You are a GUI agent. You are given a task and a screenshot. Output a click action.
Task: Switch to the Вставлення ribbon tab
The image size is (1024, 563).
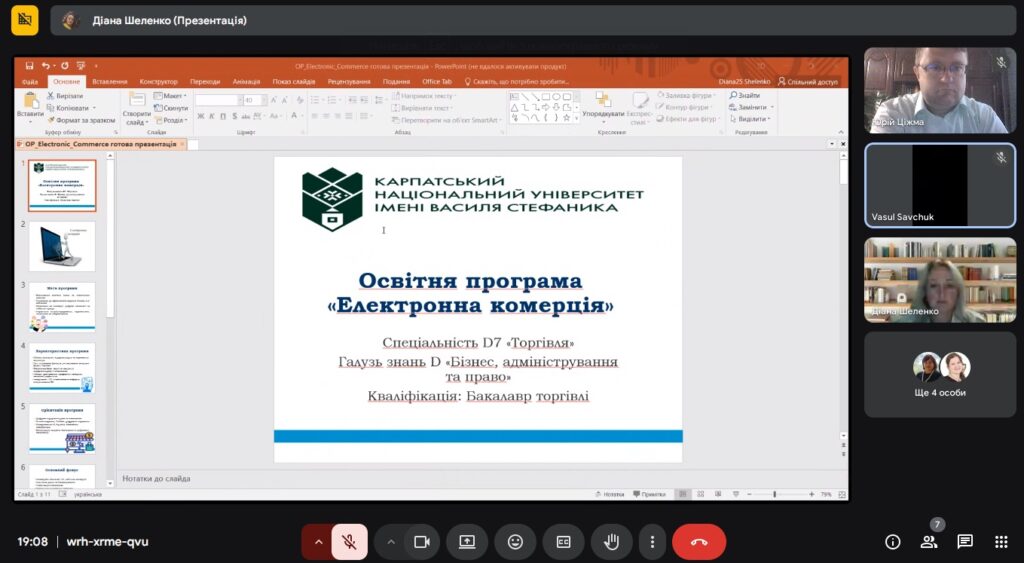(110, 82)
